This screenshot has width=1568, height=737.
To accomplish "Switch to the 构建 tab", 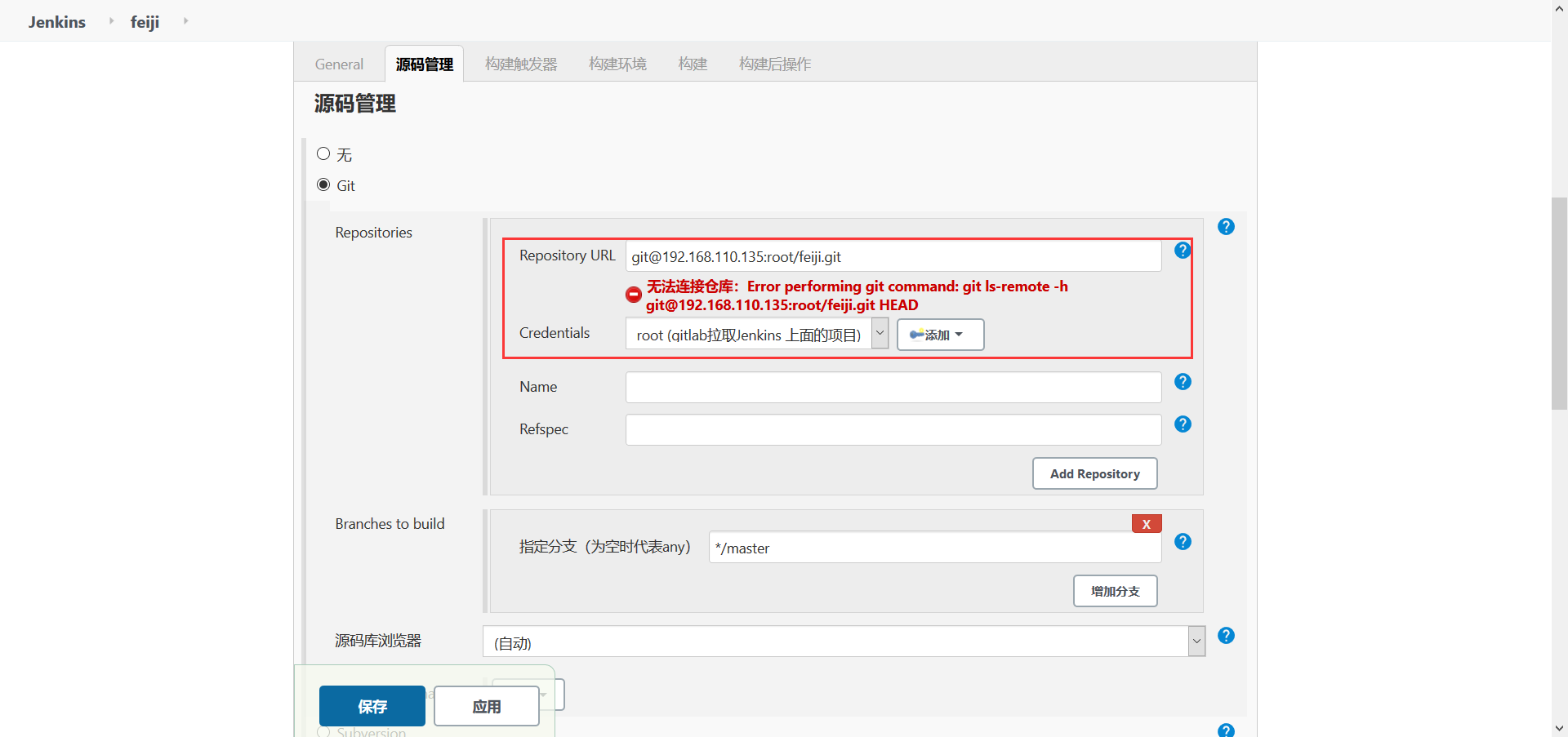I will tap(693, 64).
